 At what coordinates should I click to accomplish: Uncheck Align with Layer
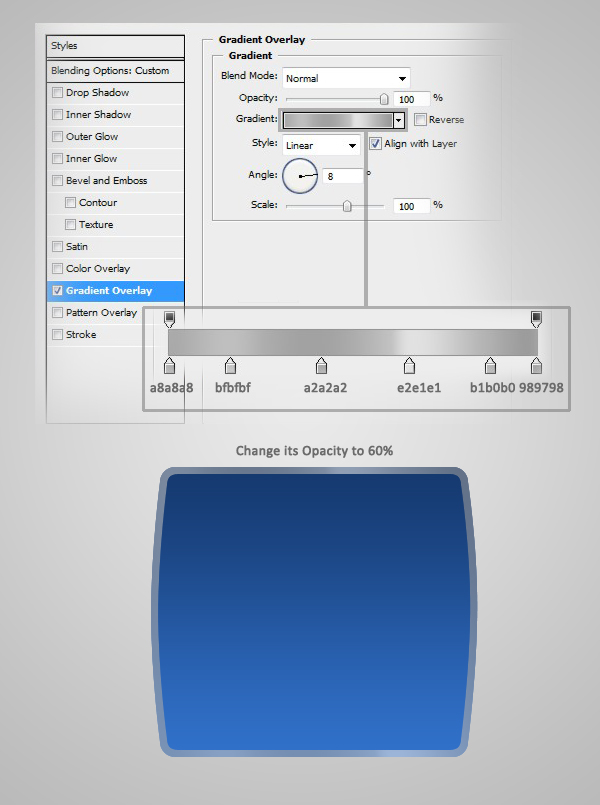(376, 144)
